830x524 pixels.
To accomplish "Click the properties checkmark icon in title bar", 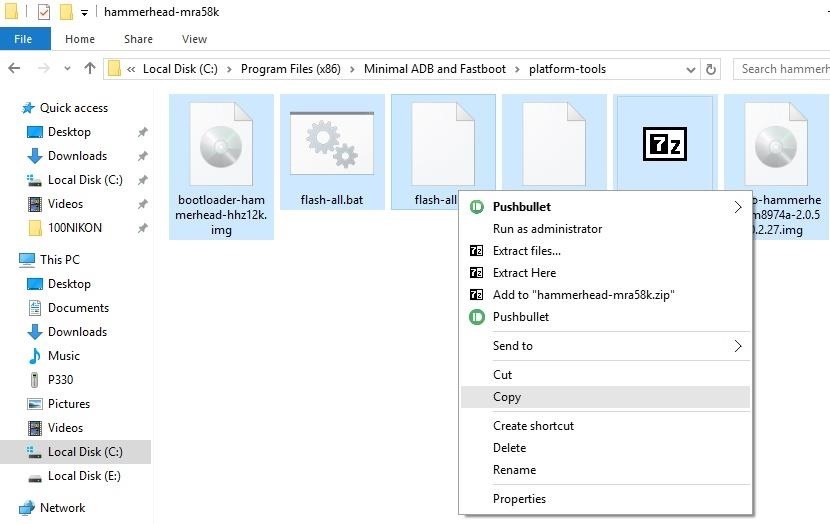I will pos(44,12).
